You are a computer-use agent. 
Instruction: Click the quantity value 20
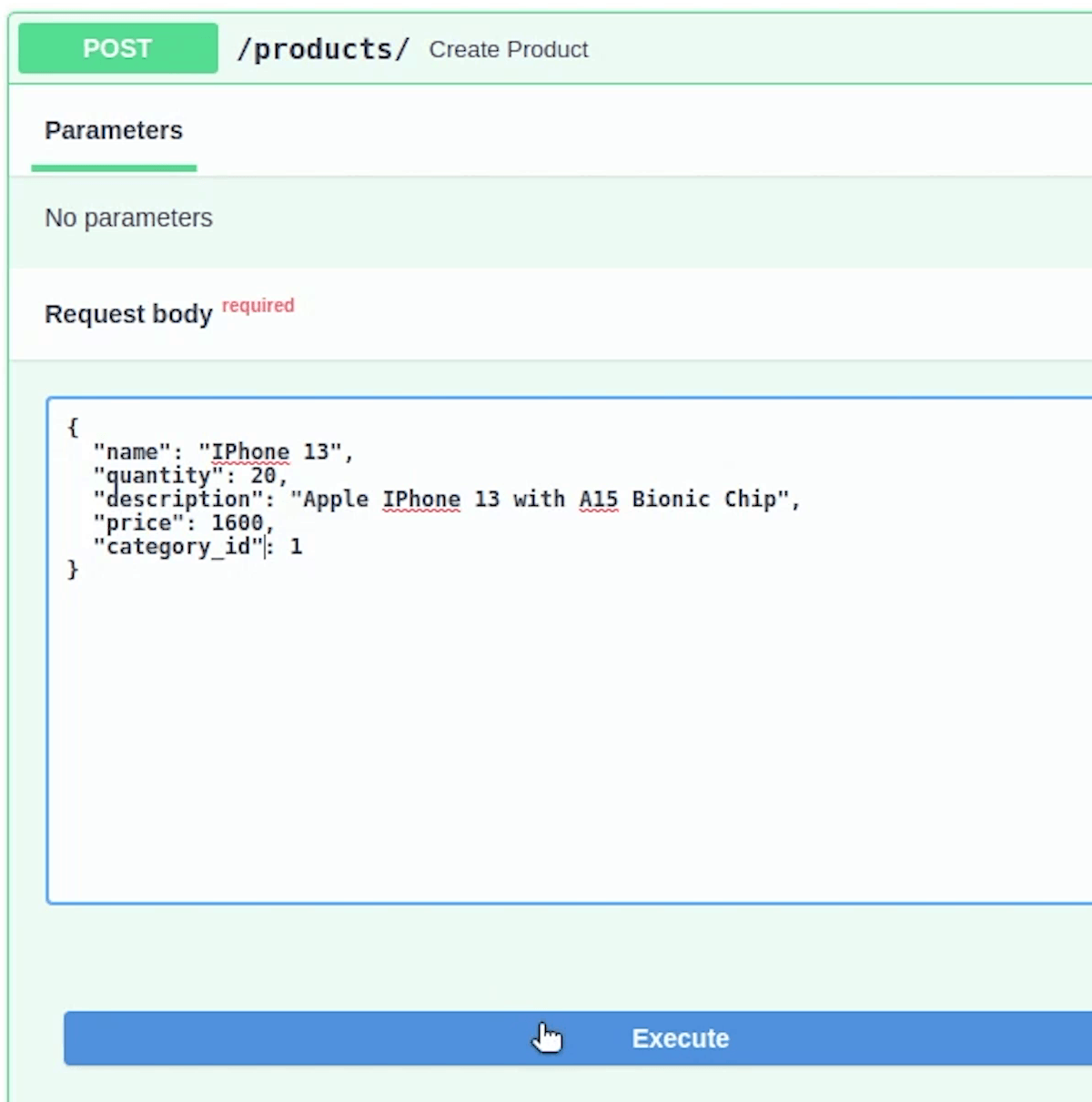click(263, 476)
